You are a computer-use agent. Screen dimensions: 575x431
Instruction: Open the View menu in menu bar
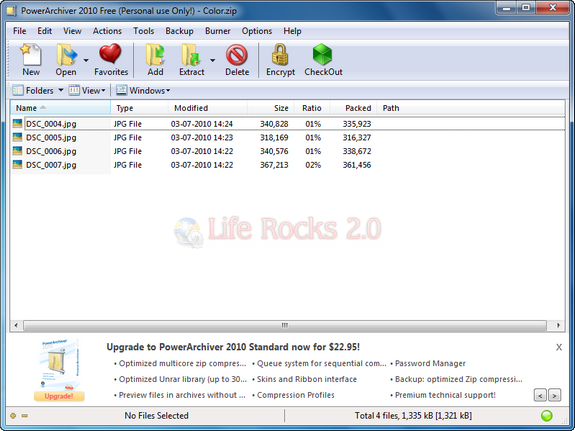tap(72, 31)
